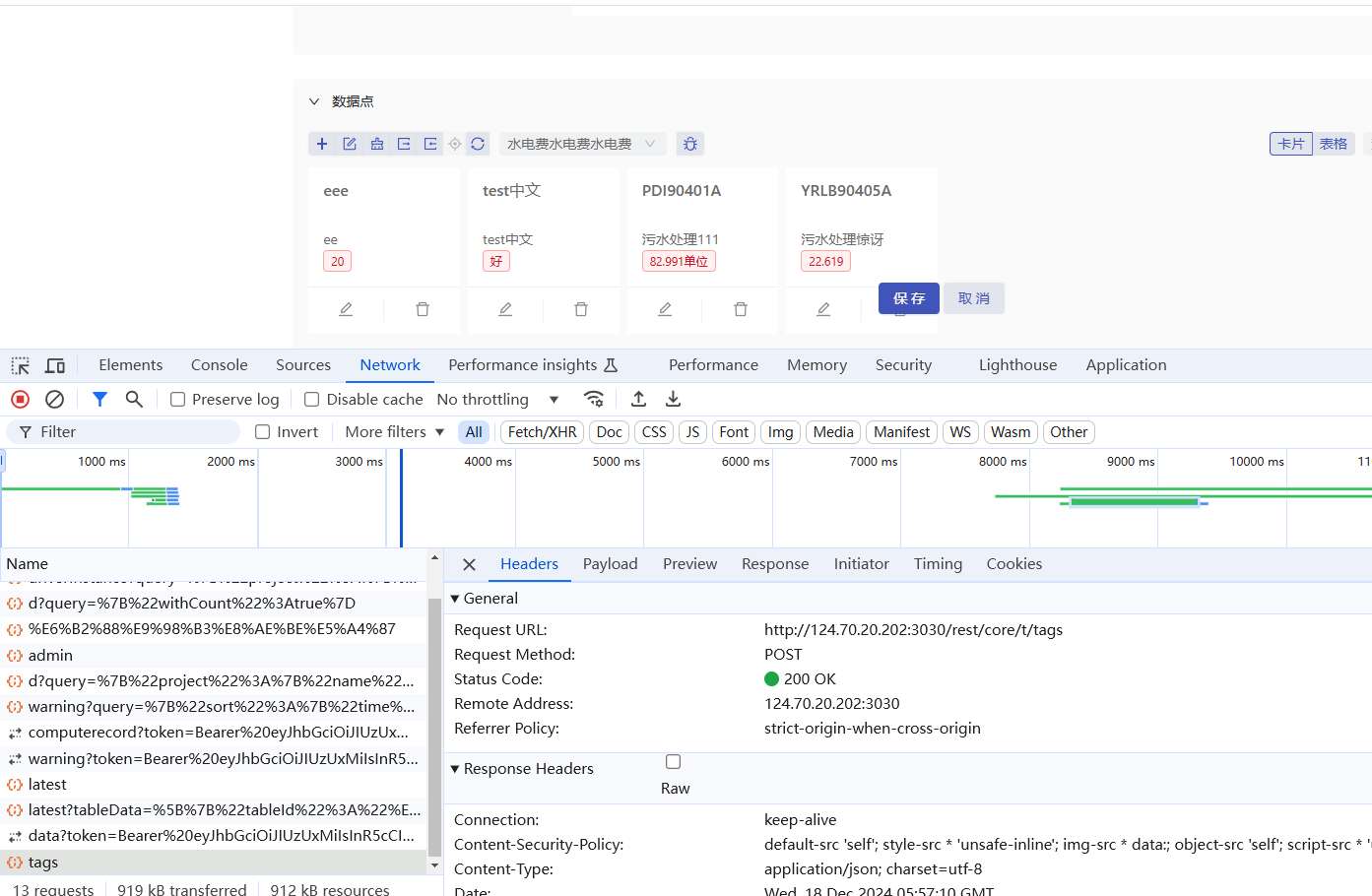Click the 保存 save button

[909, 298]
